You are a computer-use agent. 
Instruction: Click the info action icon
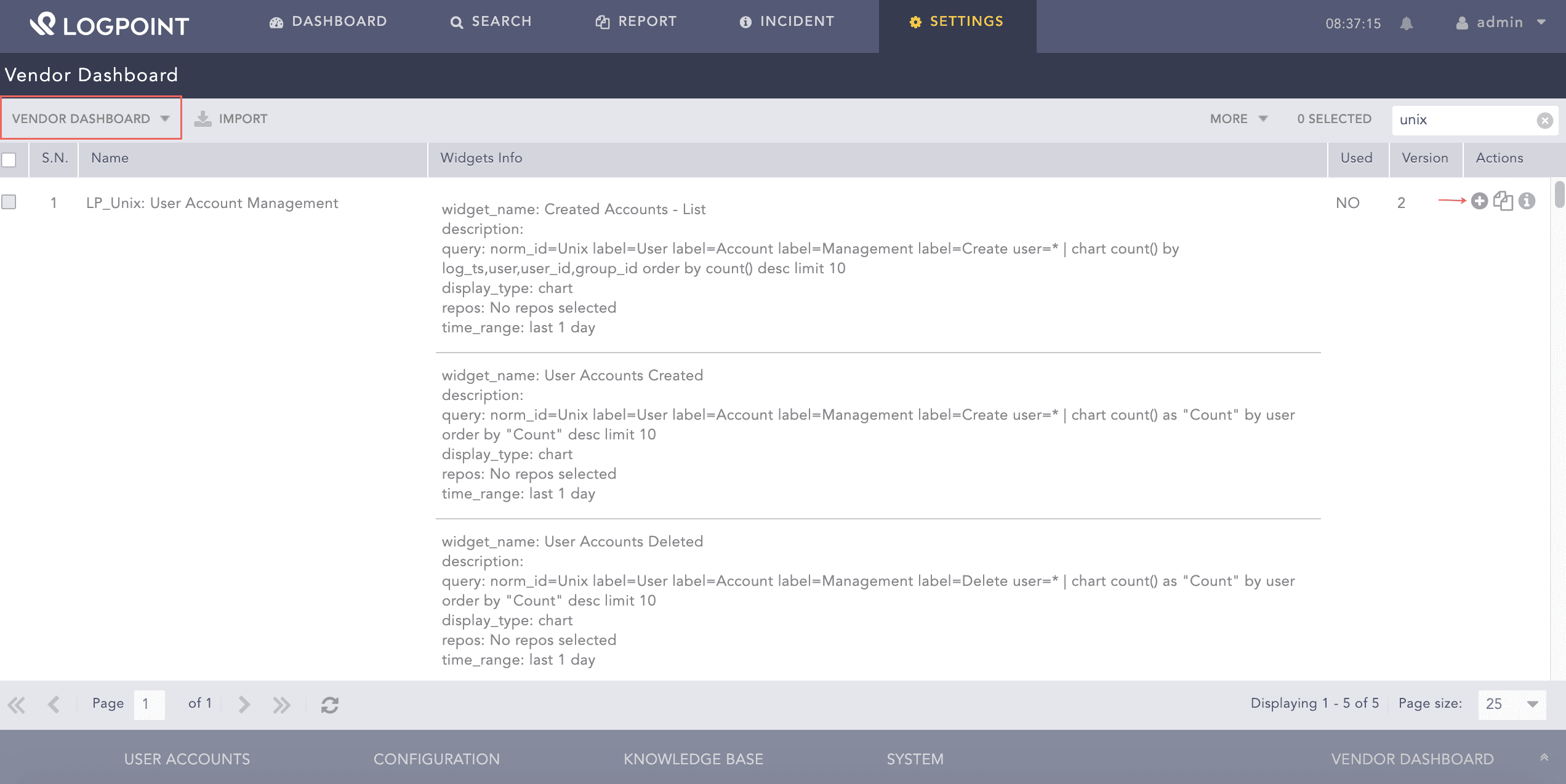click(1527, 201)
